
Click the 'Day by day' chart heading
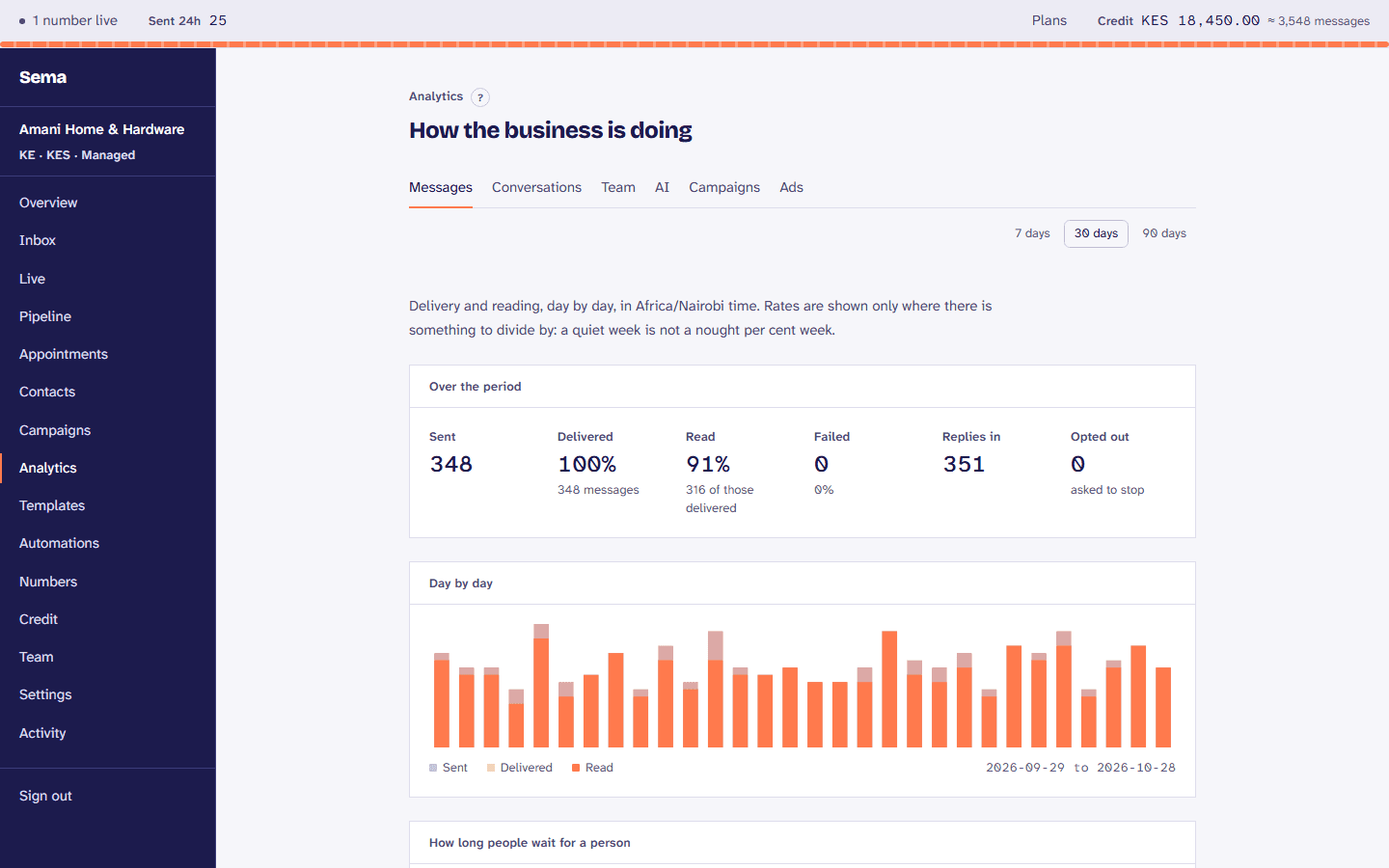(461, 583)
